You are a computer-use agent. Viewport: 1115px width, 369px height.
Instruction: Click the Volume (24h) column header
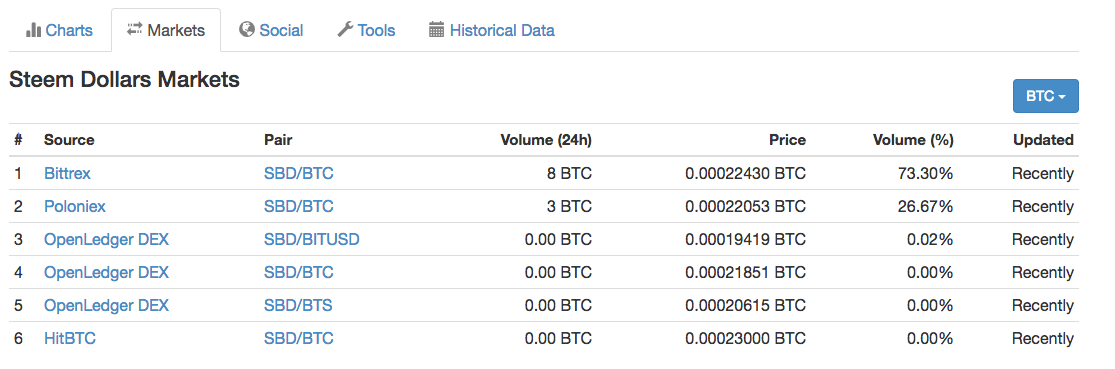[545, 140]
